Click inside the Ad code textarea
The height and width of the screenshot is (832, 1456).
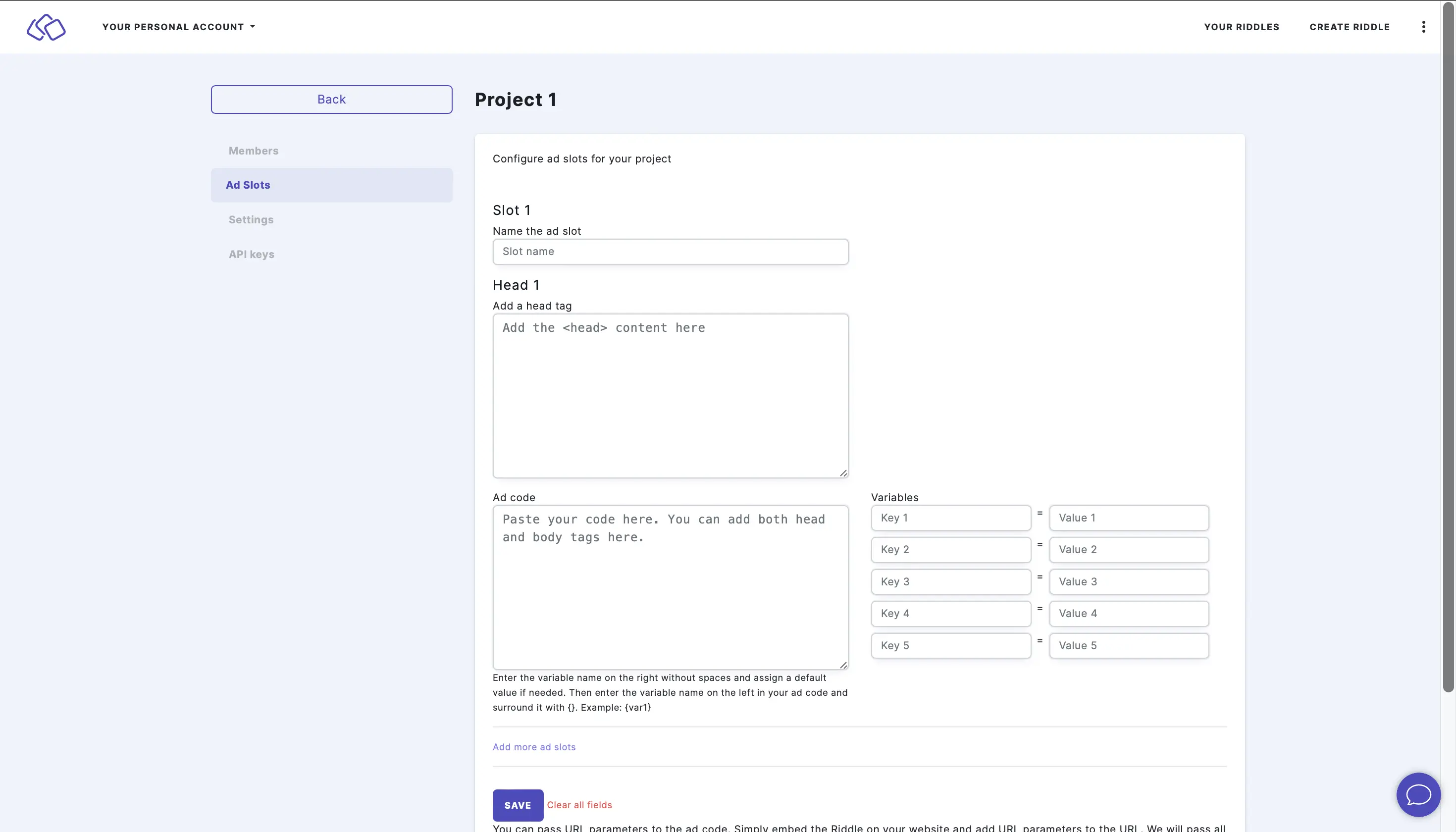coord(670,587)
